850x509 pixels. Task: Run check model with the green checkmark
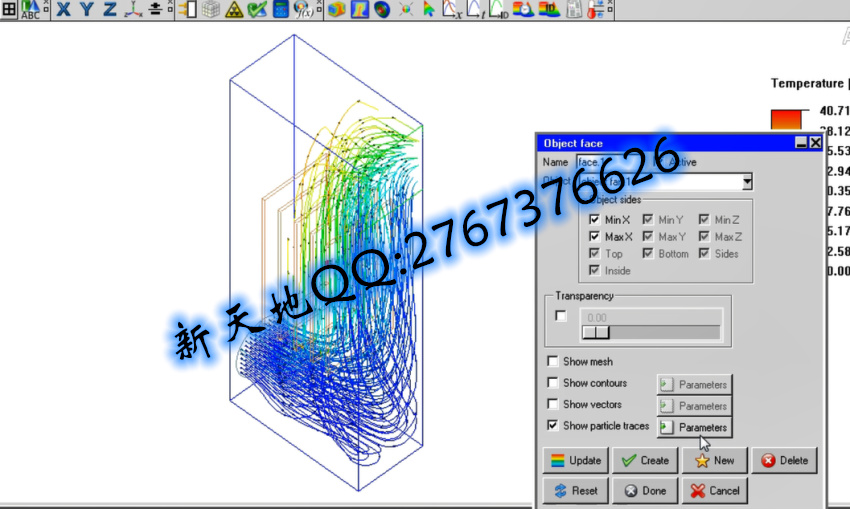coord(257,9)
